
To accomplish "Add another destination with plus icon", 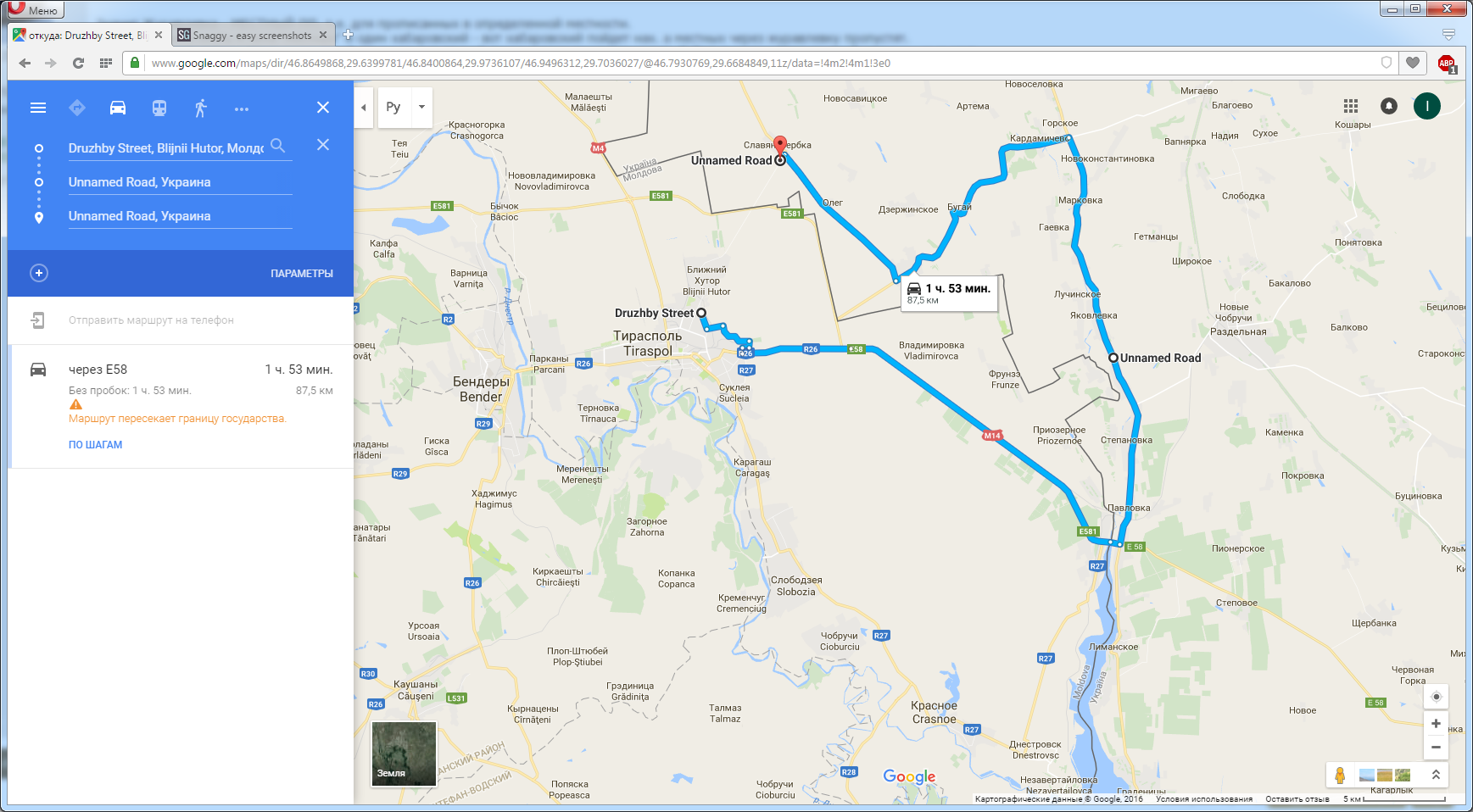I will [x=39, y=273].
